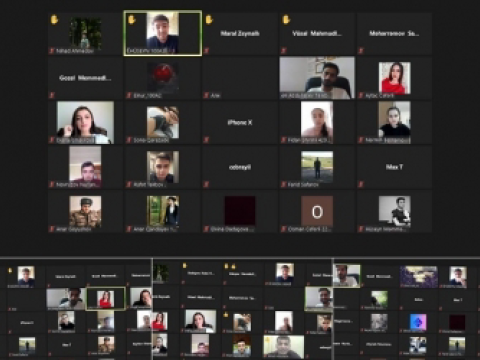The width and height of the screenshot is (480, 360).
Task: Click the Maral Zeynalli name text
Action: click(240, 33)
